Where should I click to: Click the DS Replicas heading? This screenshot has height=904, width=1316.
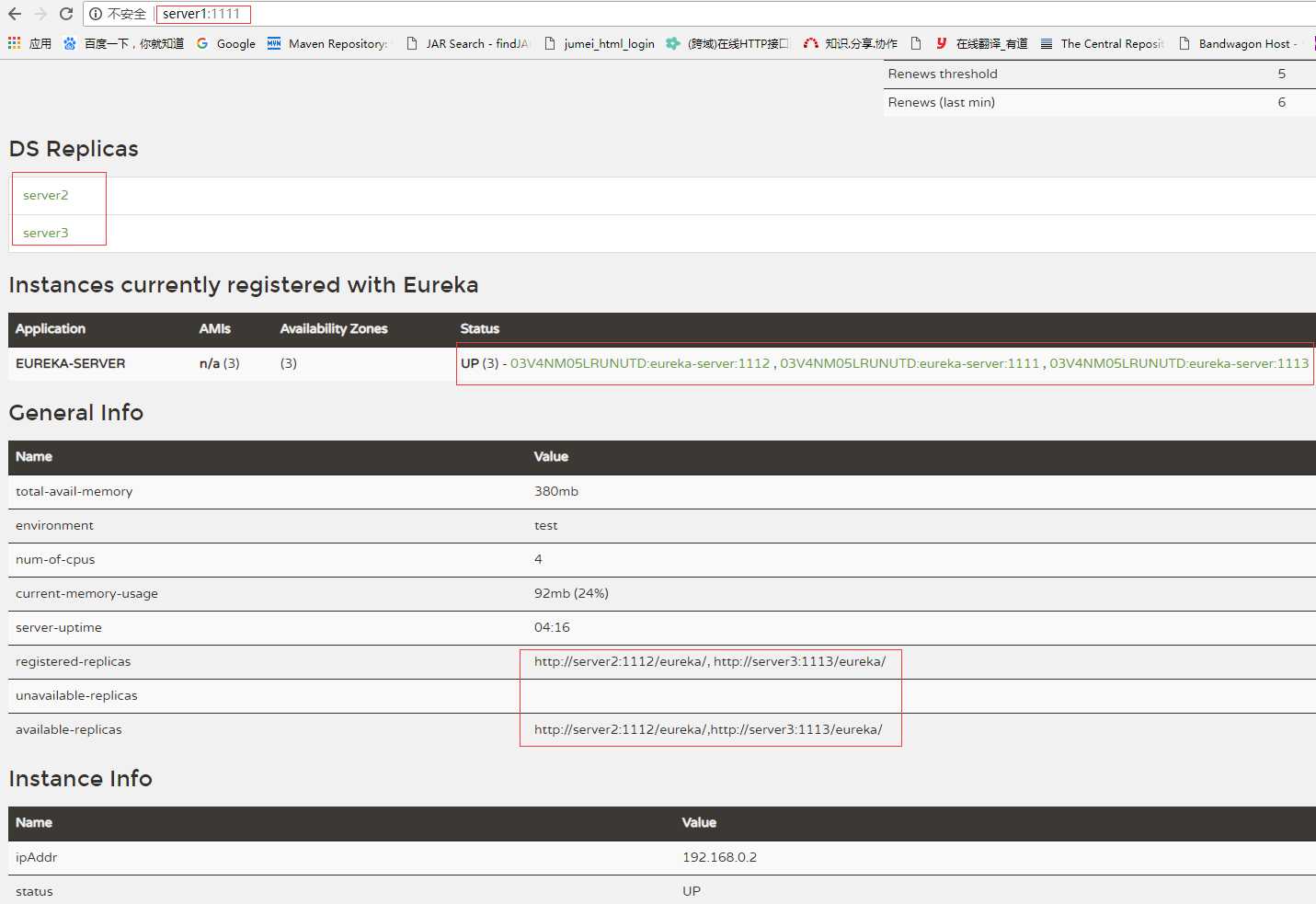74,149
